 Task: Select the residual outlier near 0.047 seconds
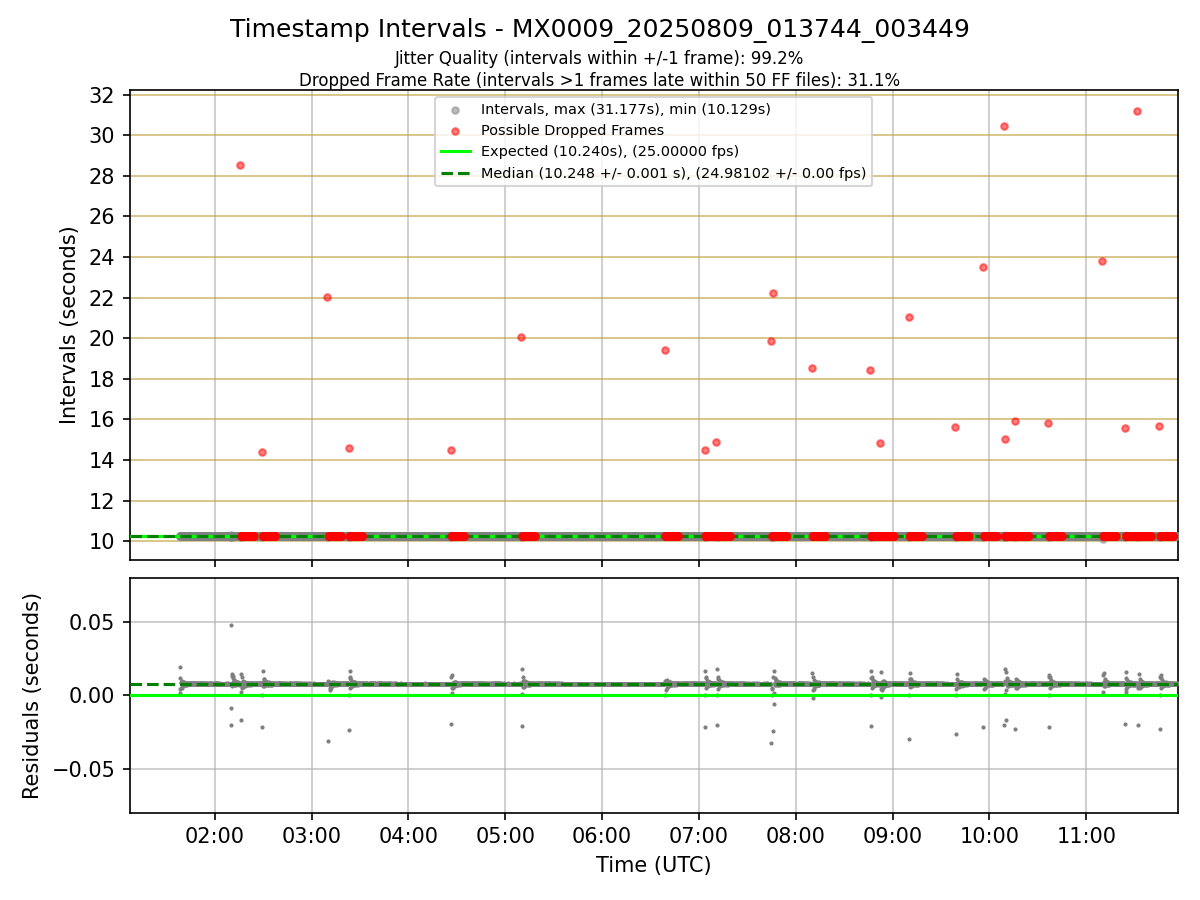click(x=231, y=625)
